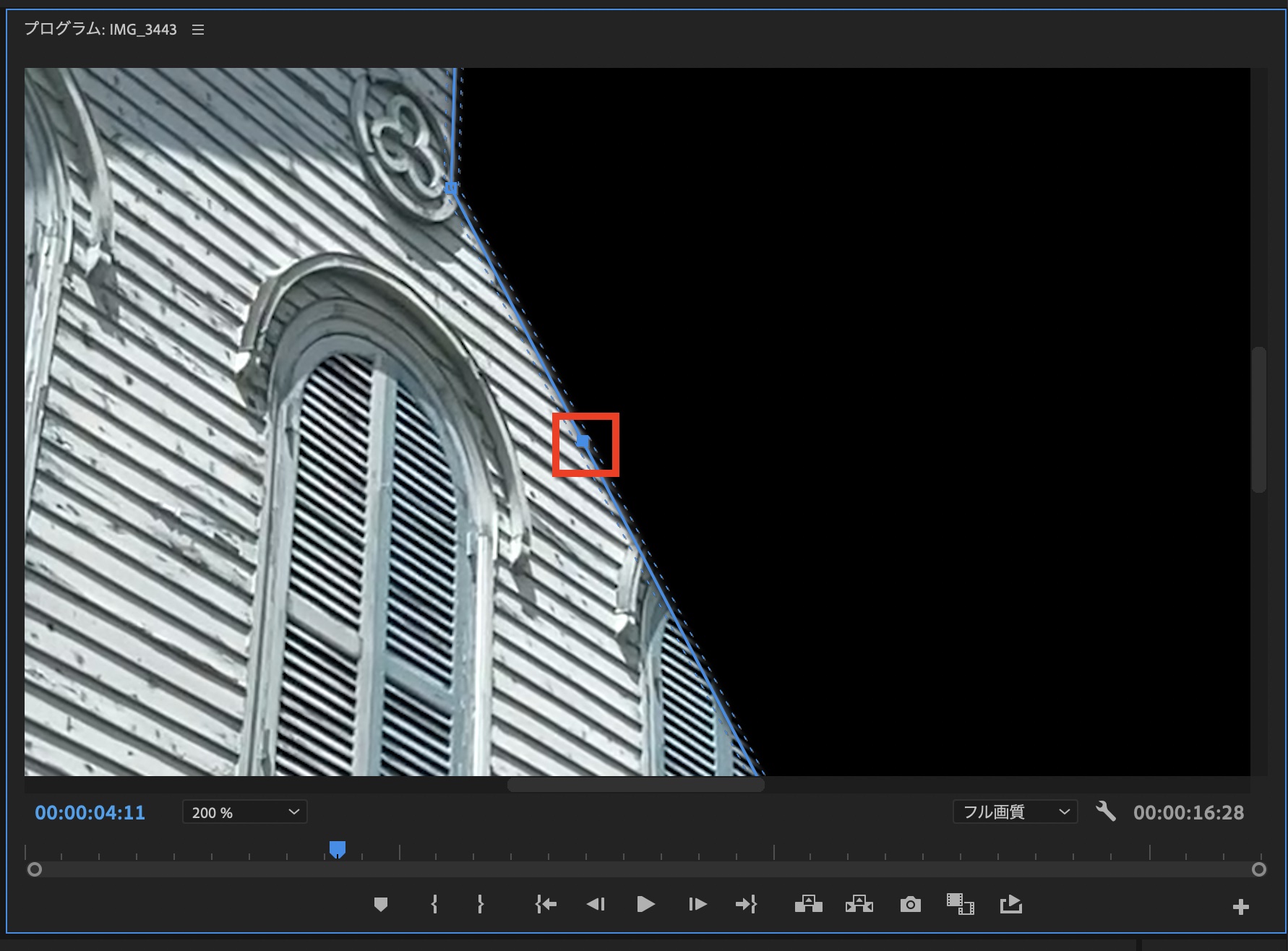
Task: Step forward one frame
Action: click(697, 904)
